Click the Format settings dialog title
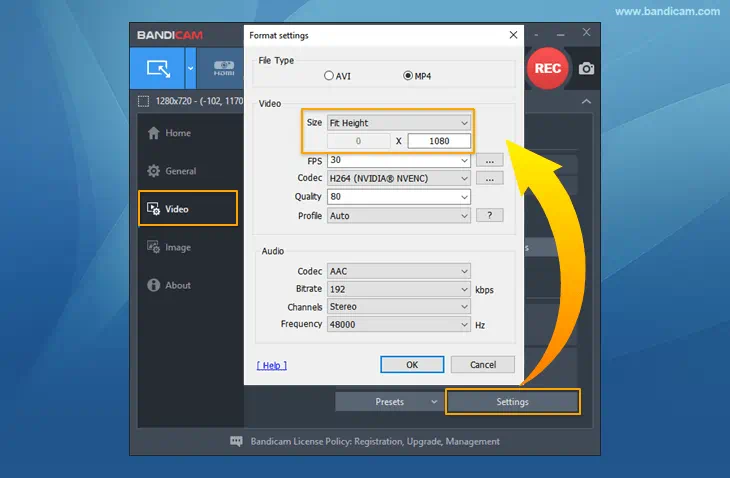The width and height of the screenshot is (730, 478). 279,35
